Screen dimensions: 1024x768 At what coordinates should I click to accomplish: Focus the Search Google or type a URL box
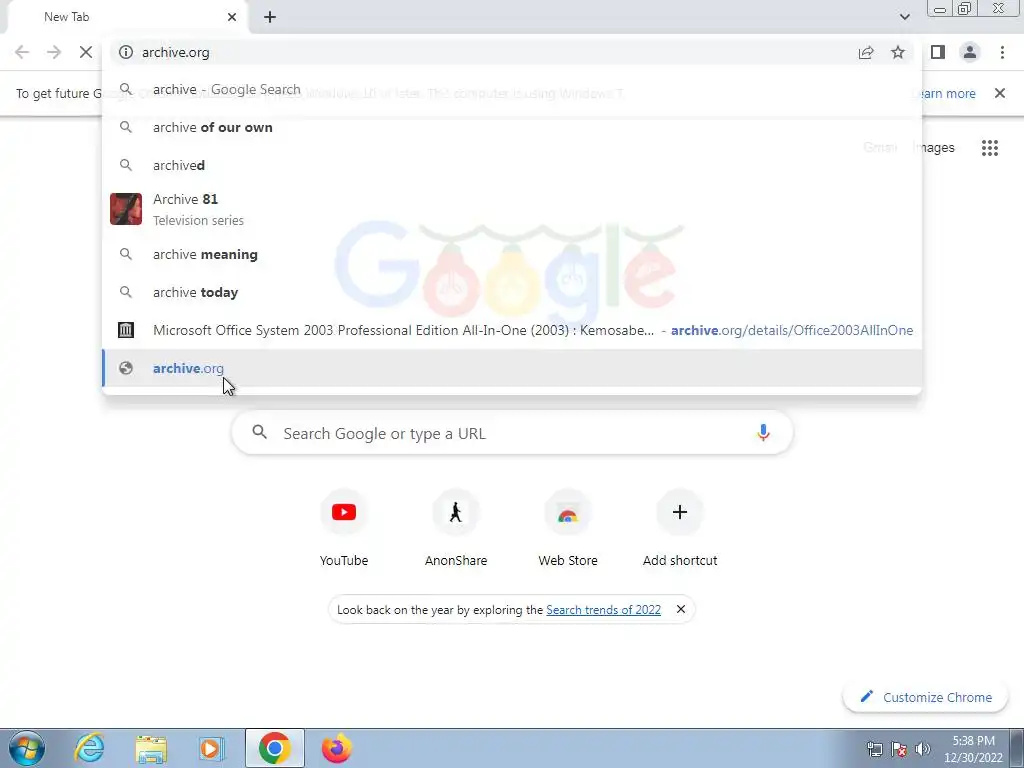512,433
